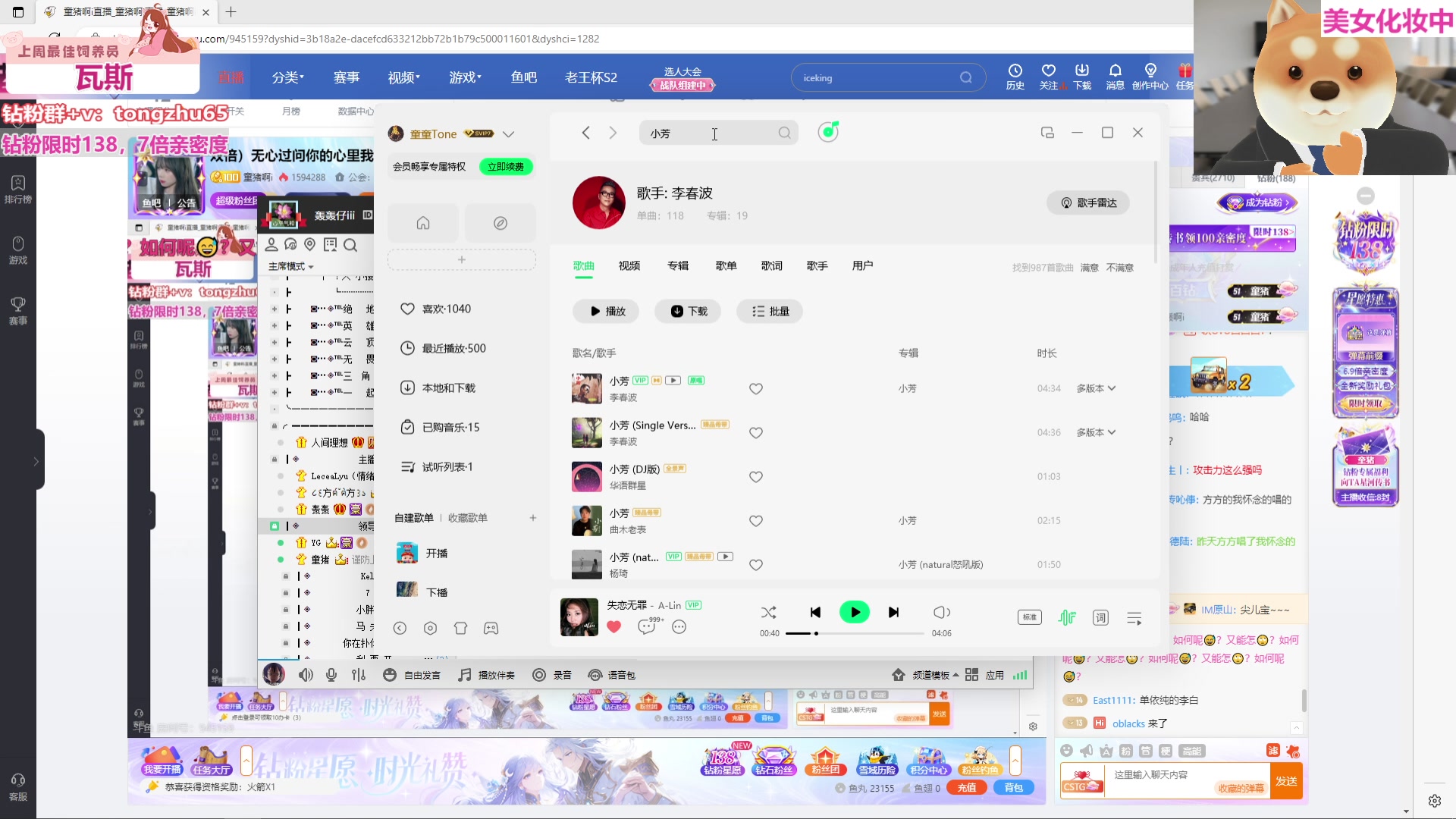Click the 下载 button above song list
This screenshot has width=1456, height=819.
[x=688, y=311]
